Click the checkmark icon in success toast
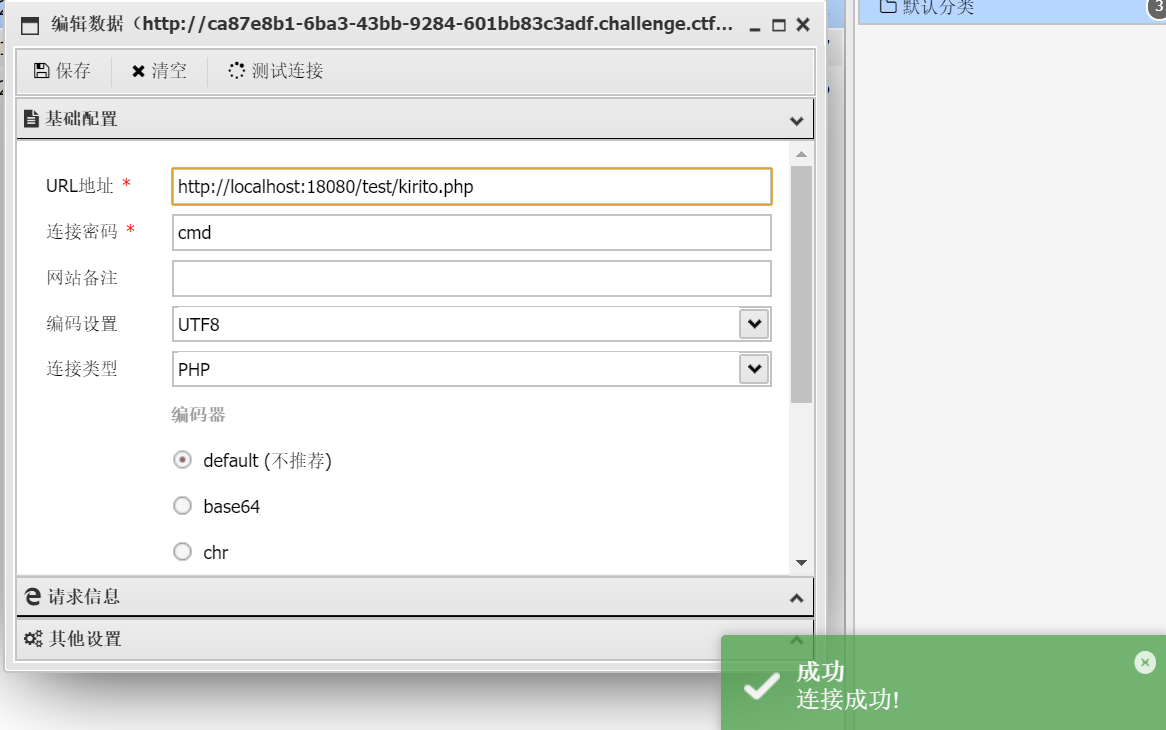The image size is (1166, 730). click(x=762, y=686)
